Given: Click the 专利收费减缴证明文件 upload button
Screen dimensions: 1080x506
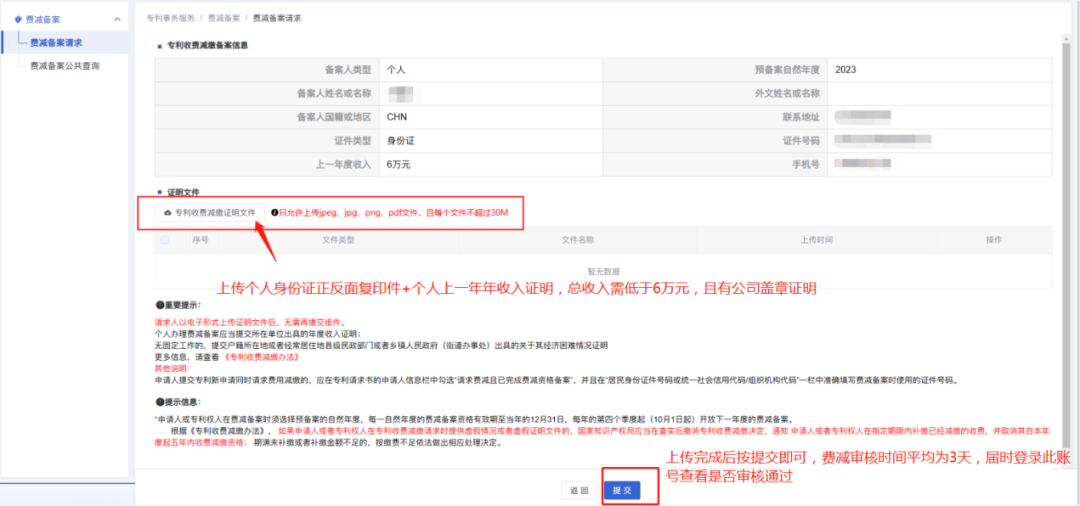Looking at the screenshot, I should [209, 213].
